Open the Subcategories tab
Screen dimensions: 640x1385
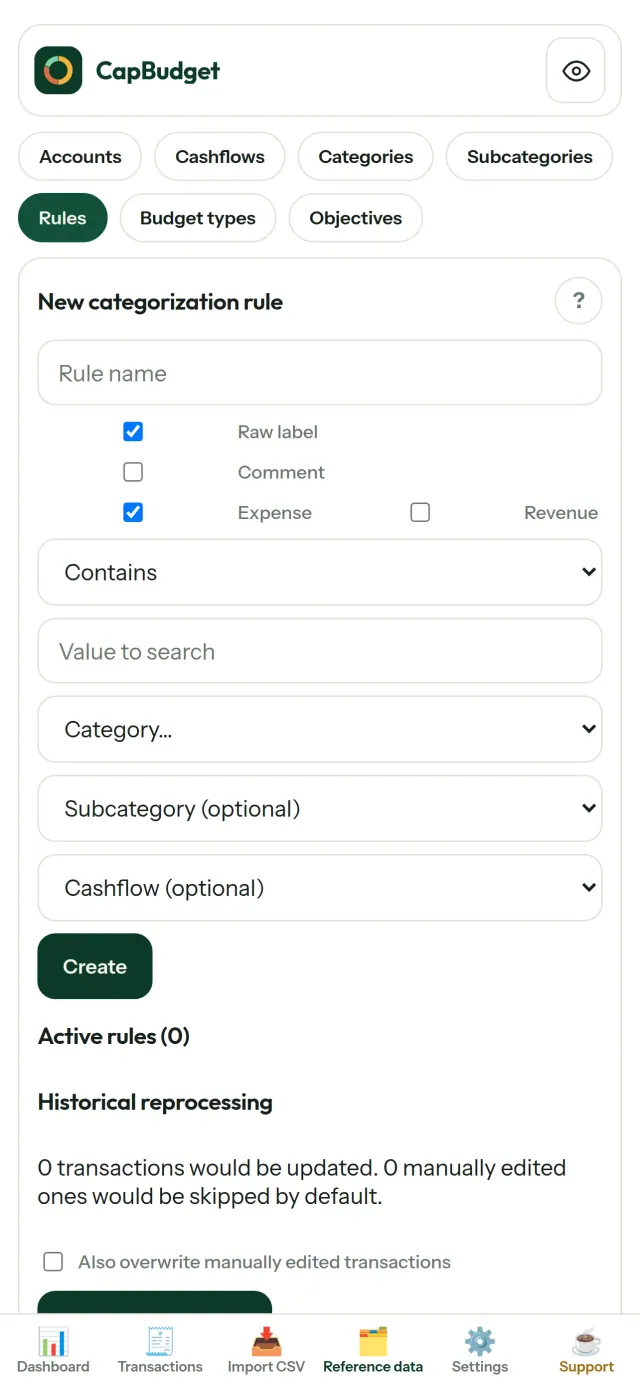point(530,157)
